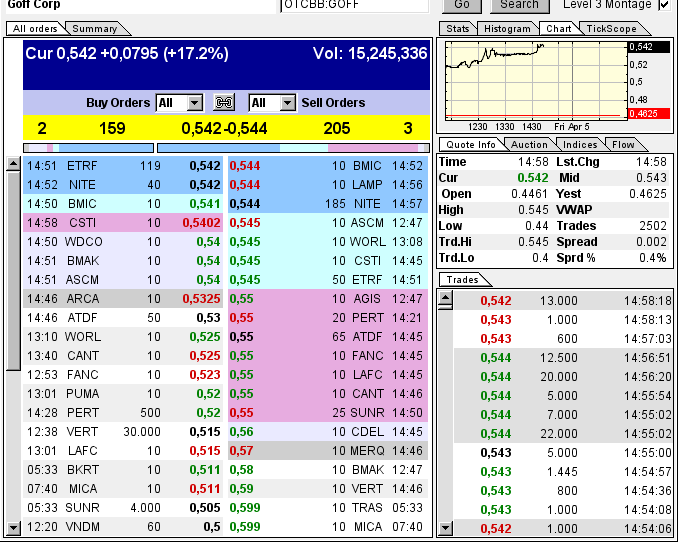Click the buy-side depth color bar
680x543 pixels.
pos(88,148)
